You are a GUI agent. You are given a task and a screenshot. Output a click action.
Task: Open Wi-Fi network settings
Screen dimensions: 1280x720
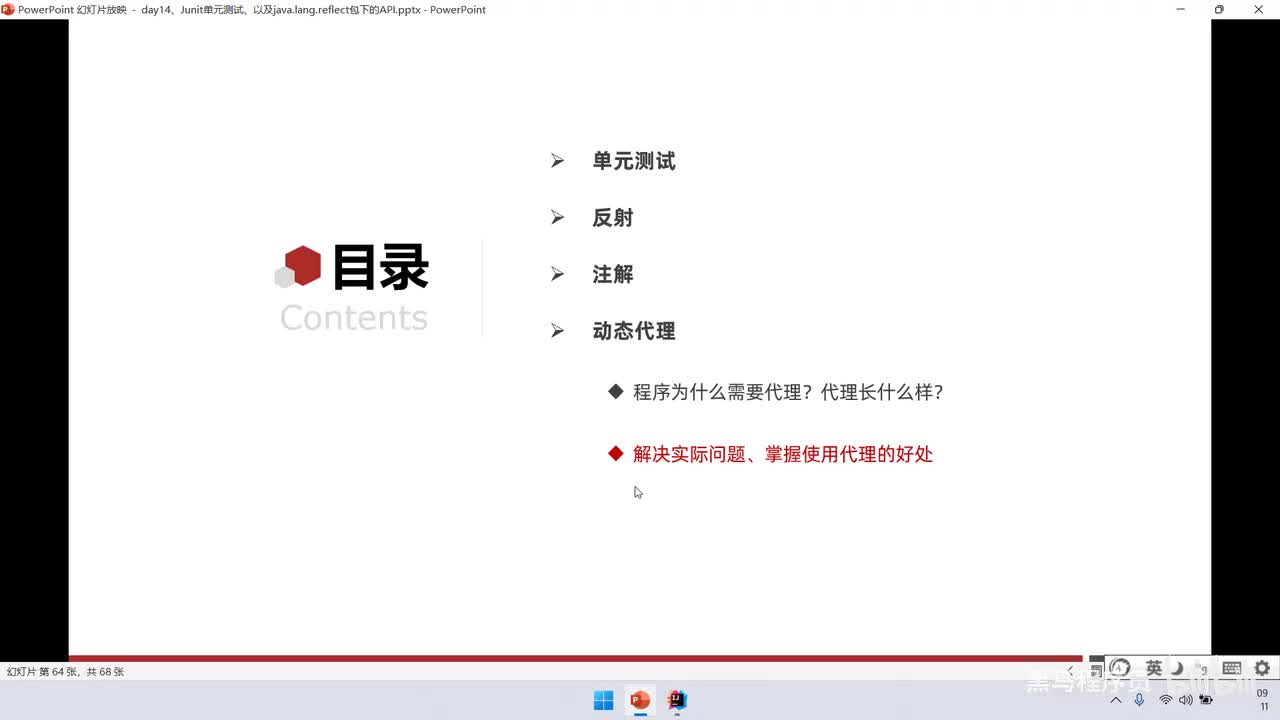[x=1165, y=700]
